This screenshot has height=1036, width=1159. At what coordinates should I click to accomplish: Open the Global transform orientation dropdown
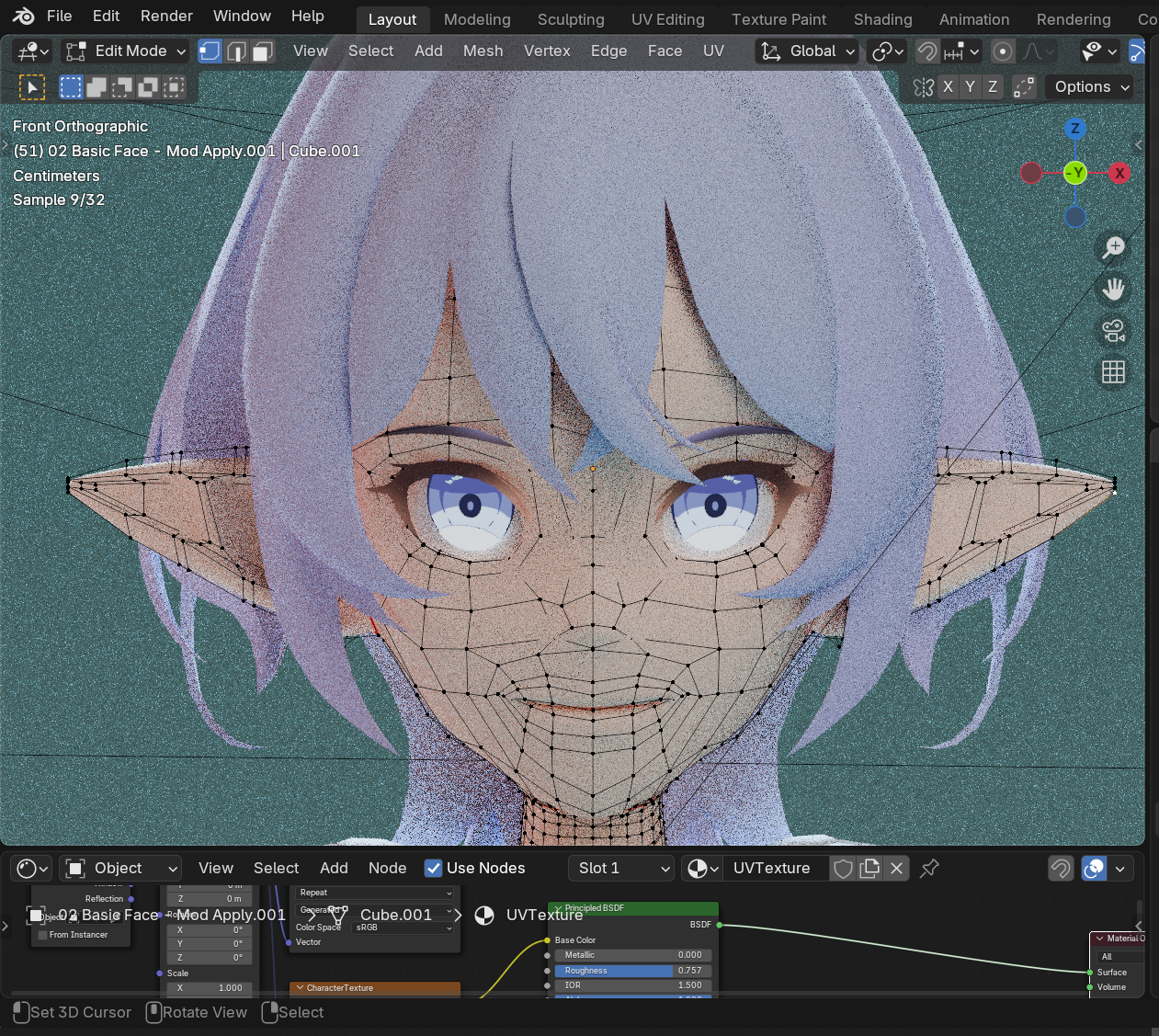[x=807, y=51]
